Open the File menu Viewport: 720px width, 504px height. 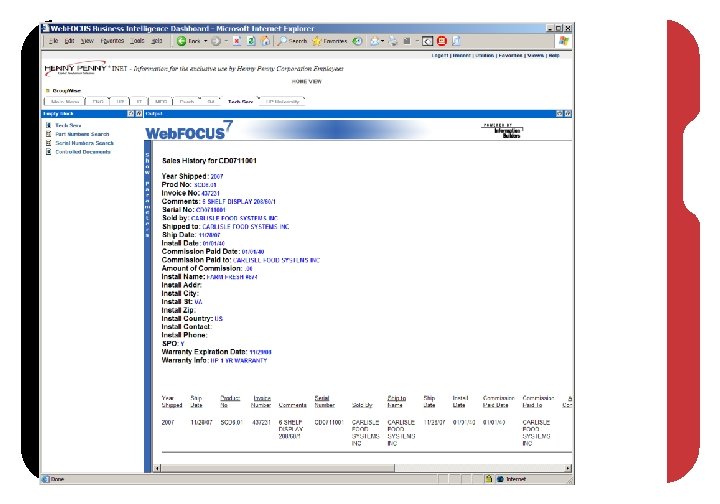[x=54, y=41]
